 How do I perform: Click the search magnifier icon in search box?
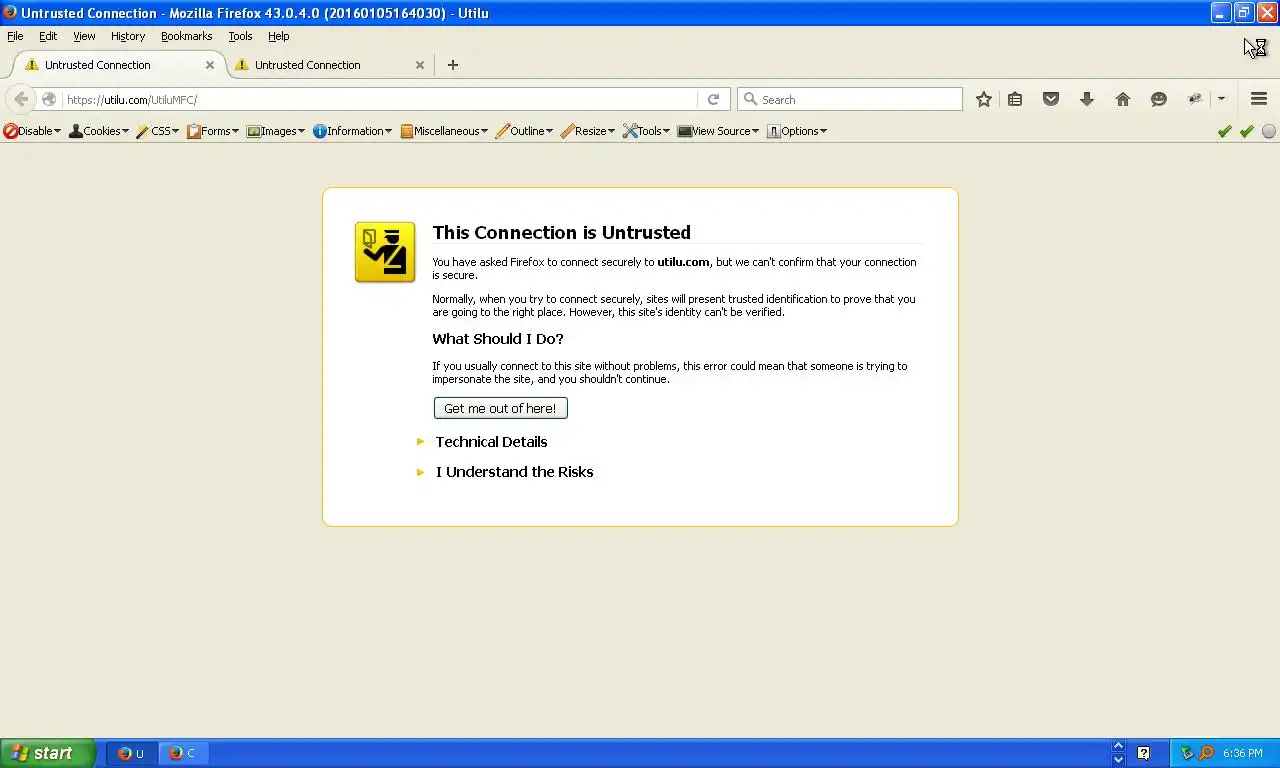750,99
